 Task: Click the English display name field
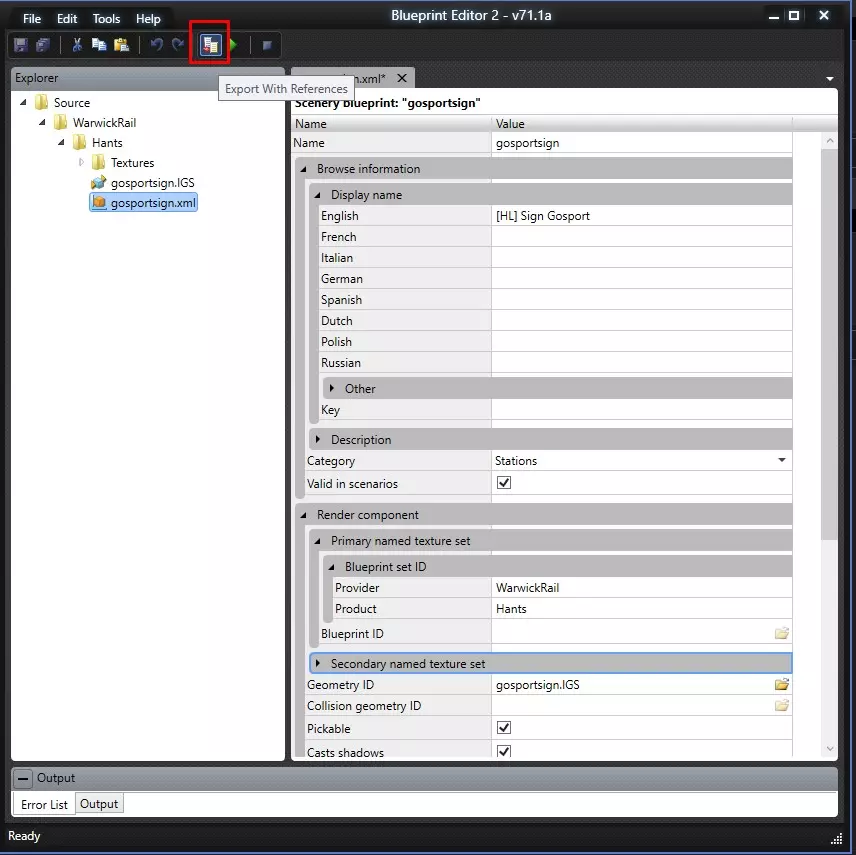coord(640,216)
